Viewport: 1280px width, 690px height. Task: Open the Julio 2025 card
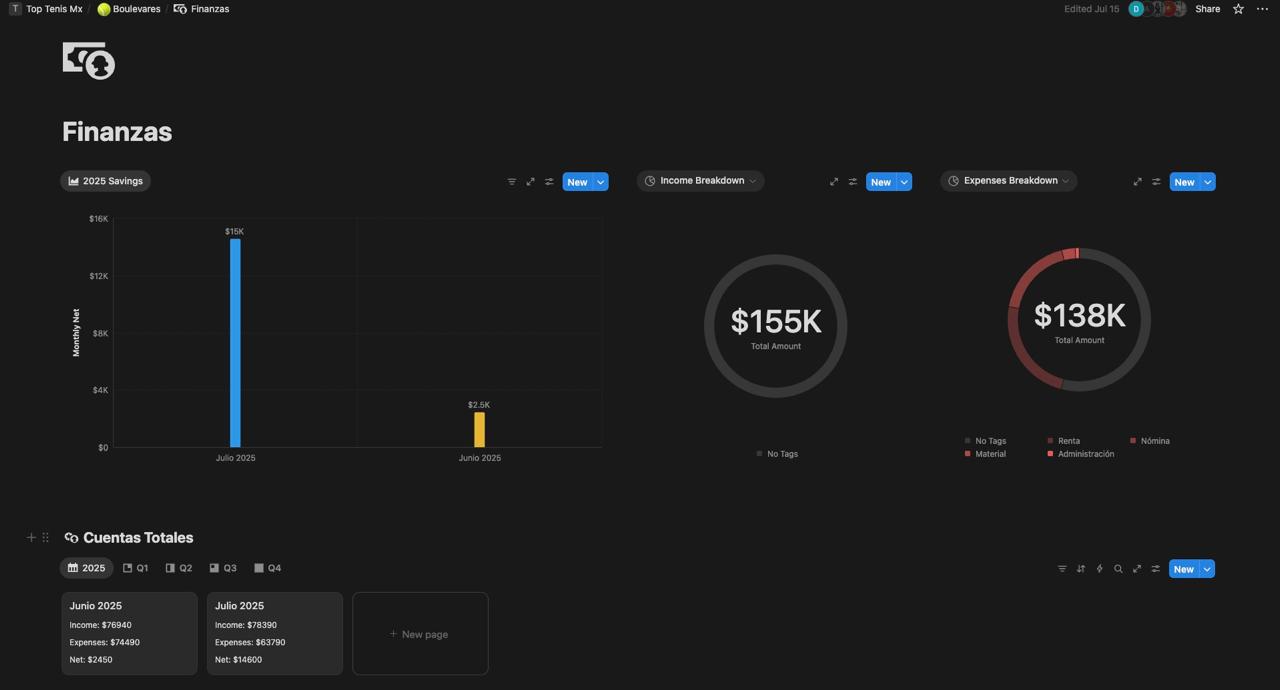(274, 632)
